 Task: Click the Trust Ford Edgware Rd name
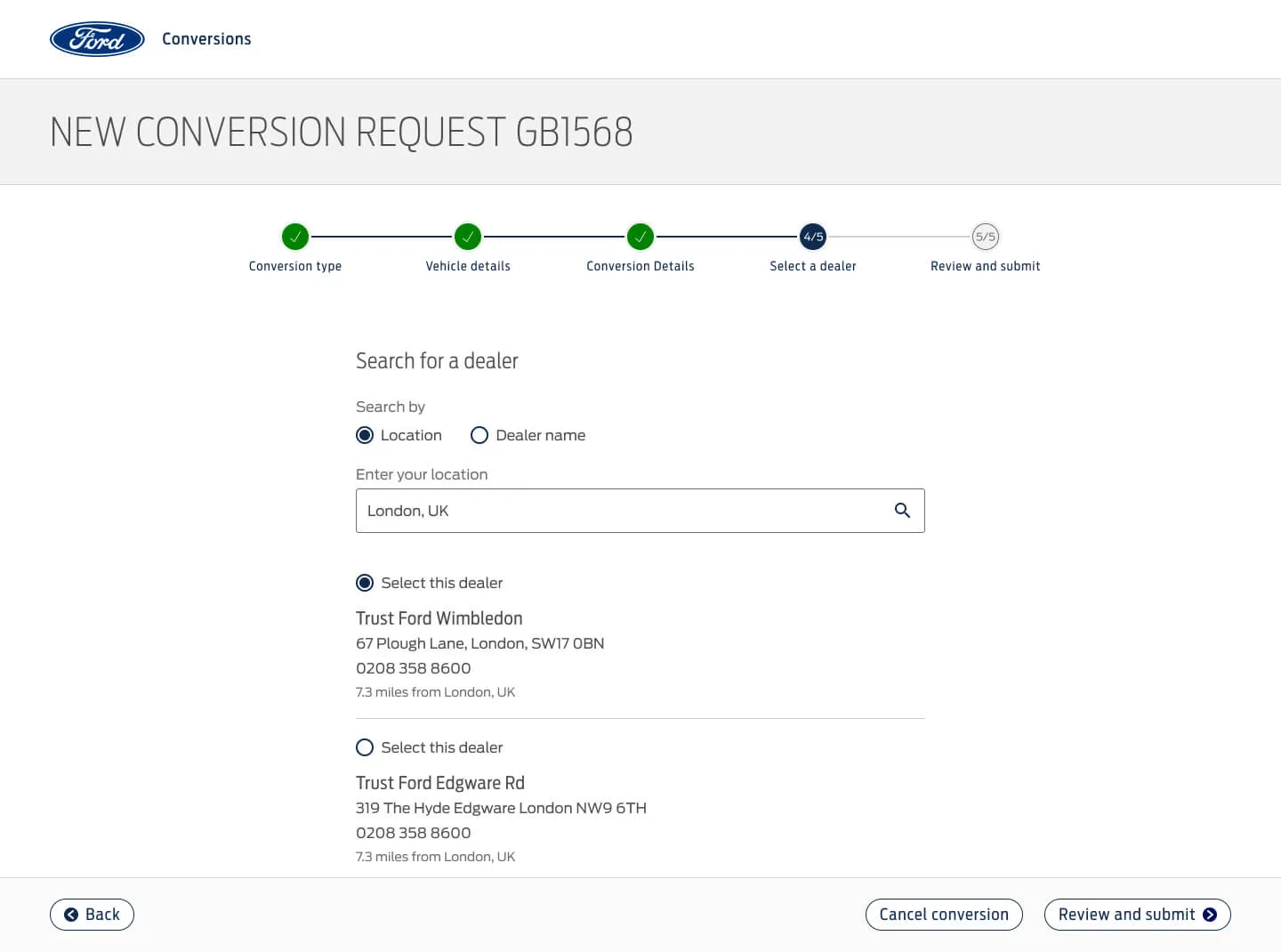pyautogui.click(x=440, y=783)
